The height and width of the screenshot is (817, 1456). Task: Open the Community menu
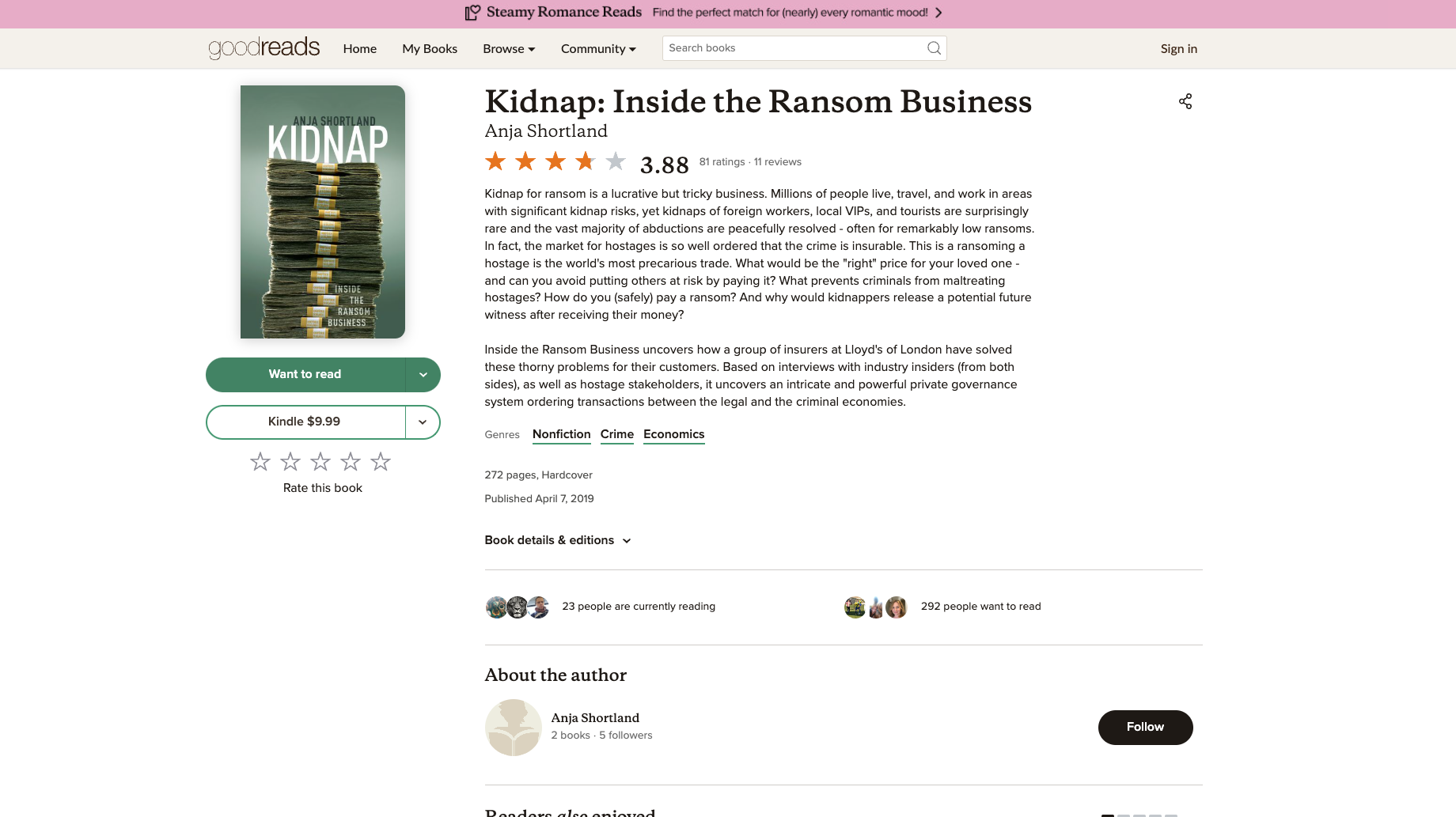598,49
